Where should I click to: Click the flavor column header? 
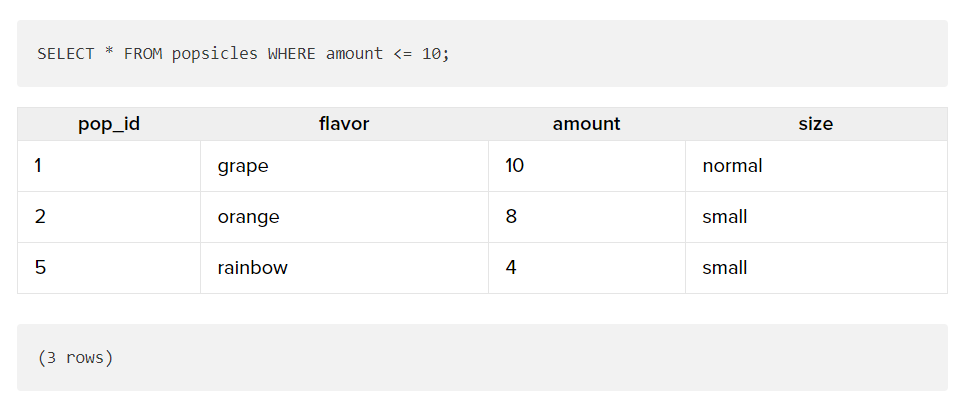[344, 124]
